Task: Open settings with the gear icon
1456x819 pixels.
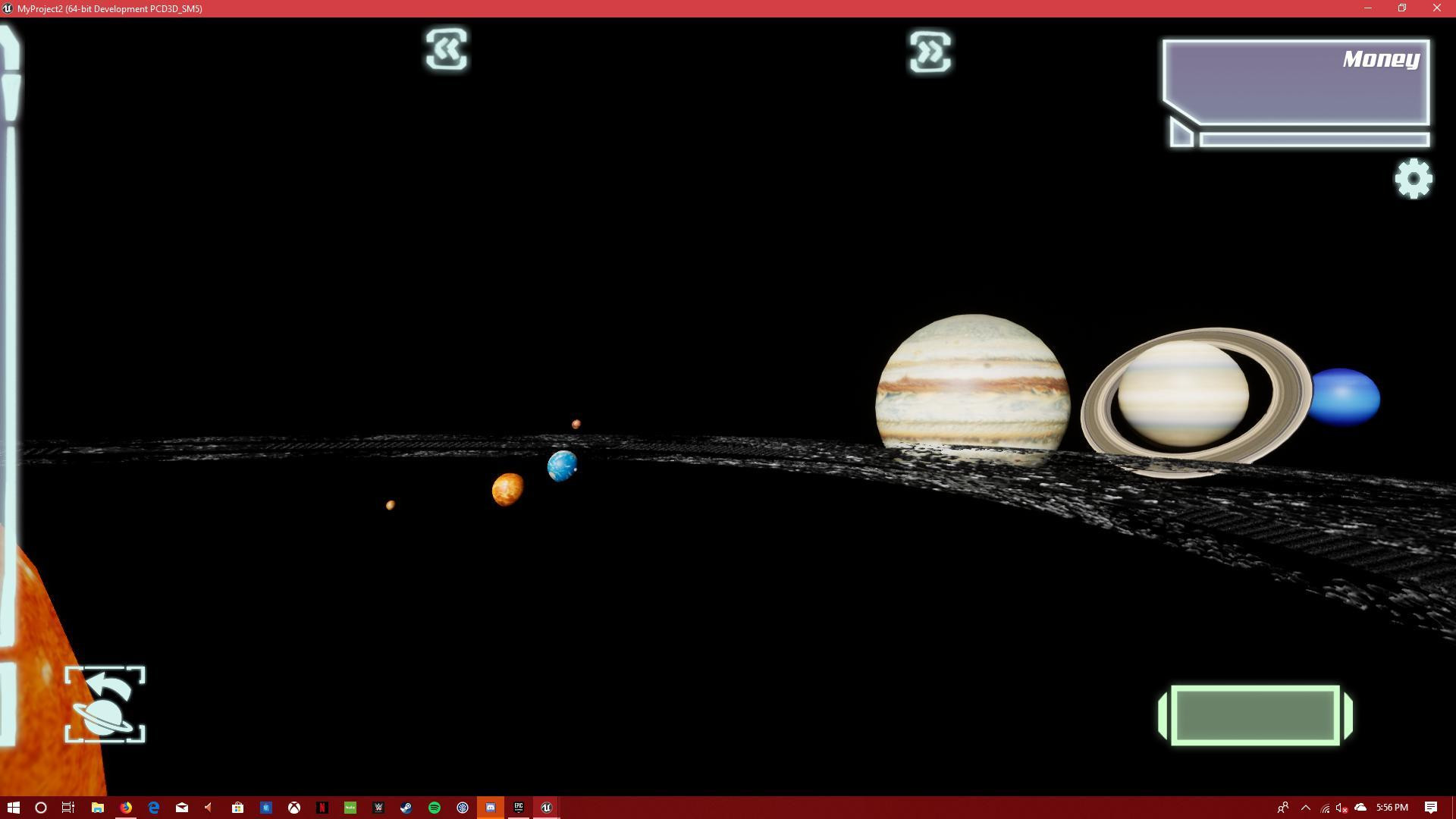Action: coord(1414,179)
